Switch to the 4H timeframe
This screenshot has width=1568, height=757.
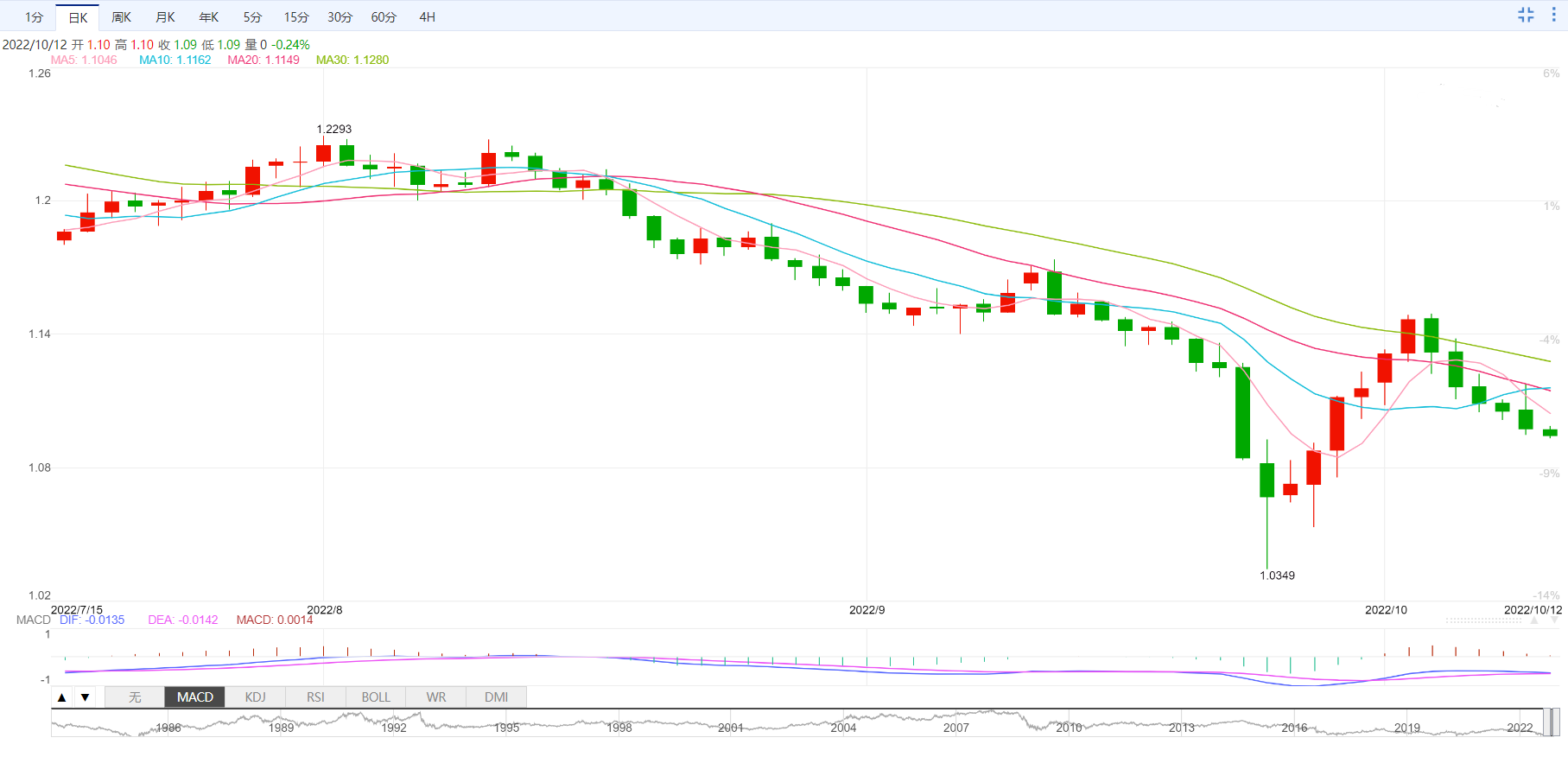pos(428,17)
